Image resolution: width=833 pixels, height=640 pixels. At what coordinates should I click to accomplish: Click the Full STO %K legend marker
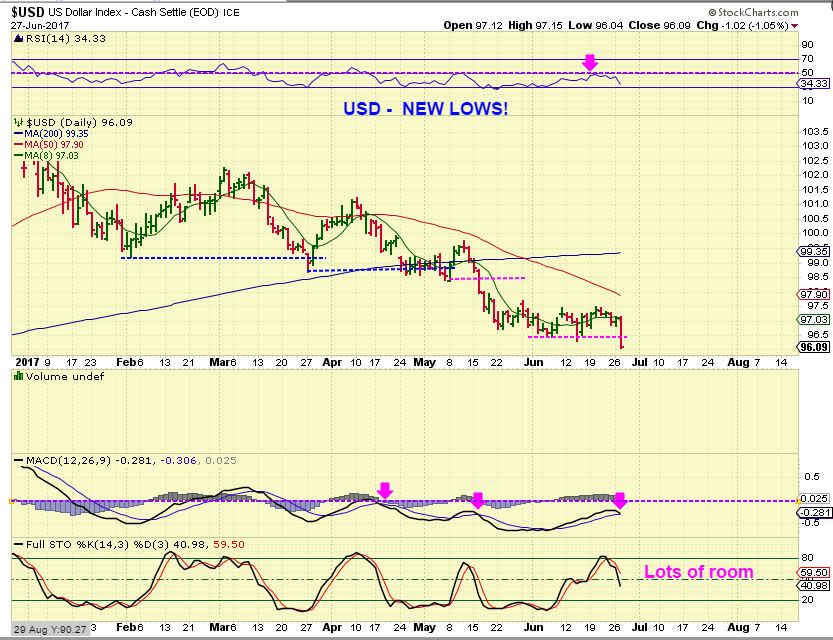coord(17,543)
